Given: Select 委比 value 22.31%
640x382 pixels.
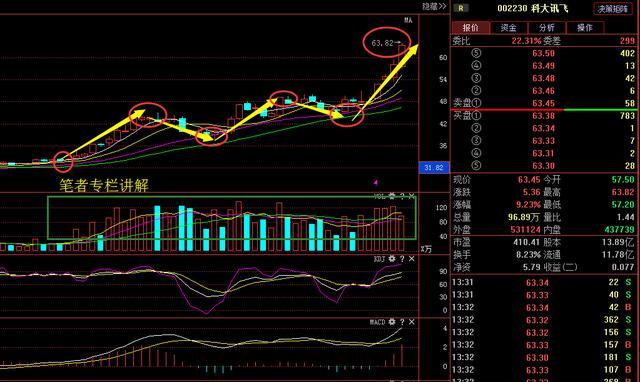Looking at the screenshot, I should (526, 41).
